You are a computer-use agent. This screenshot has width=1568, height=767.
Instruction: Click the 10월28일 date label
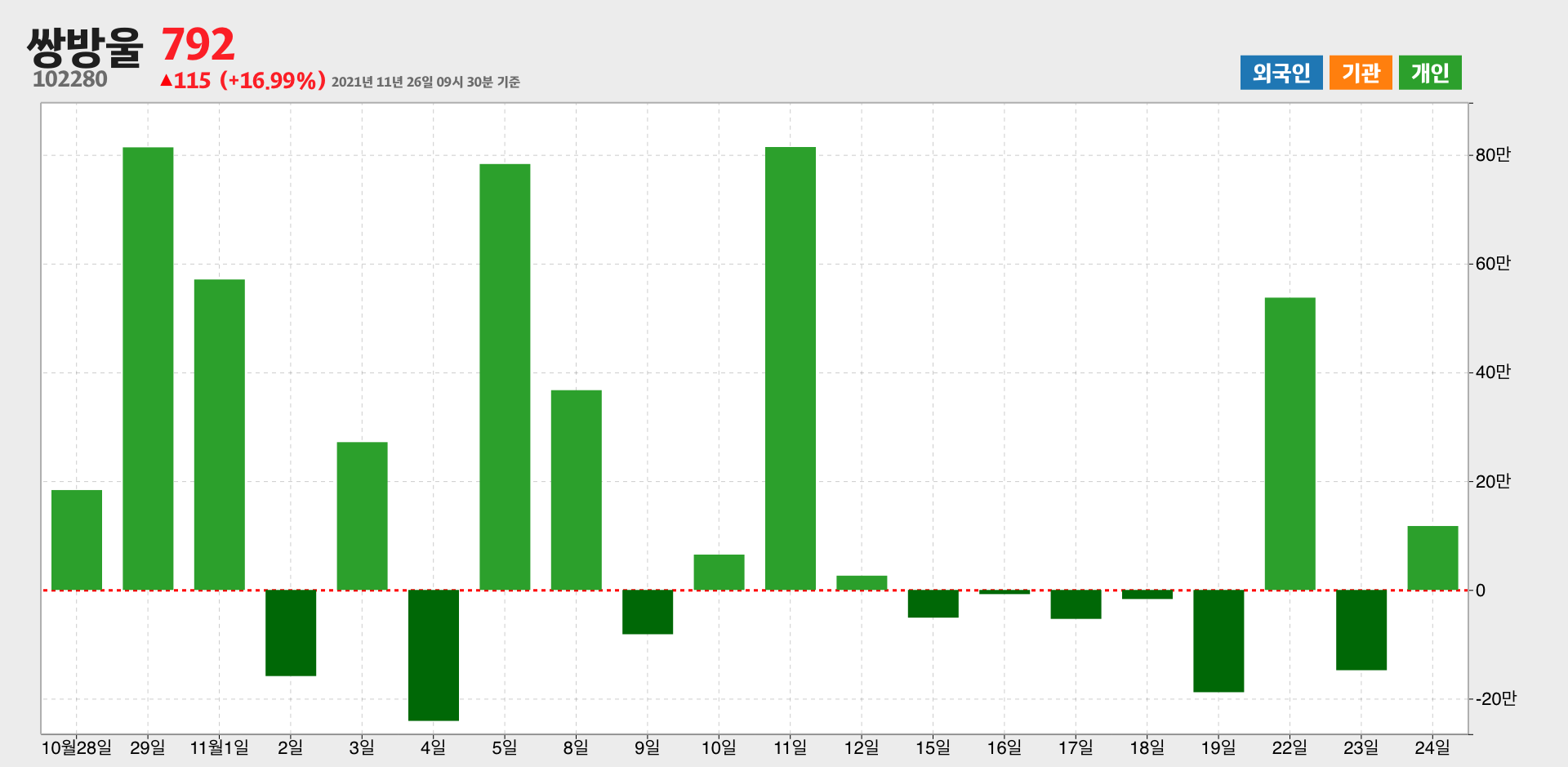pyautogui.click(x=77, y=747)
